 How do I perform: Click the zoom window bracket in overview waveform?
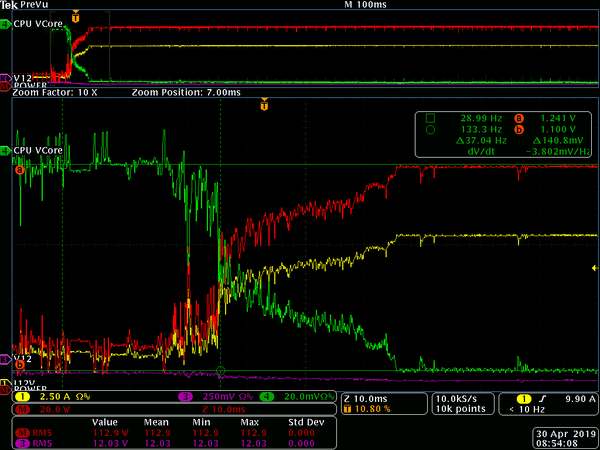point(80,47)
